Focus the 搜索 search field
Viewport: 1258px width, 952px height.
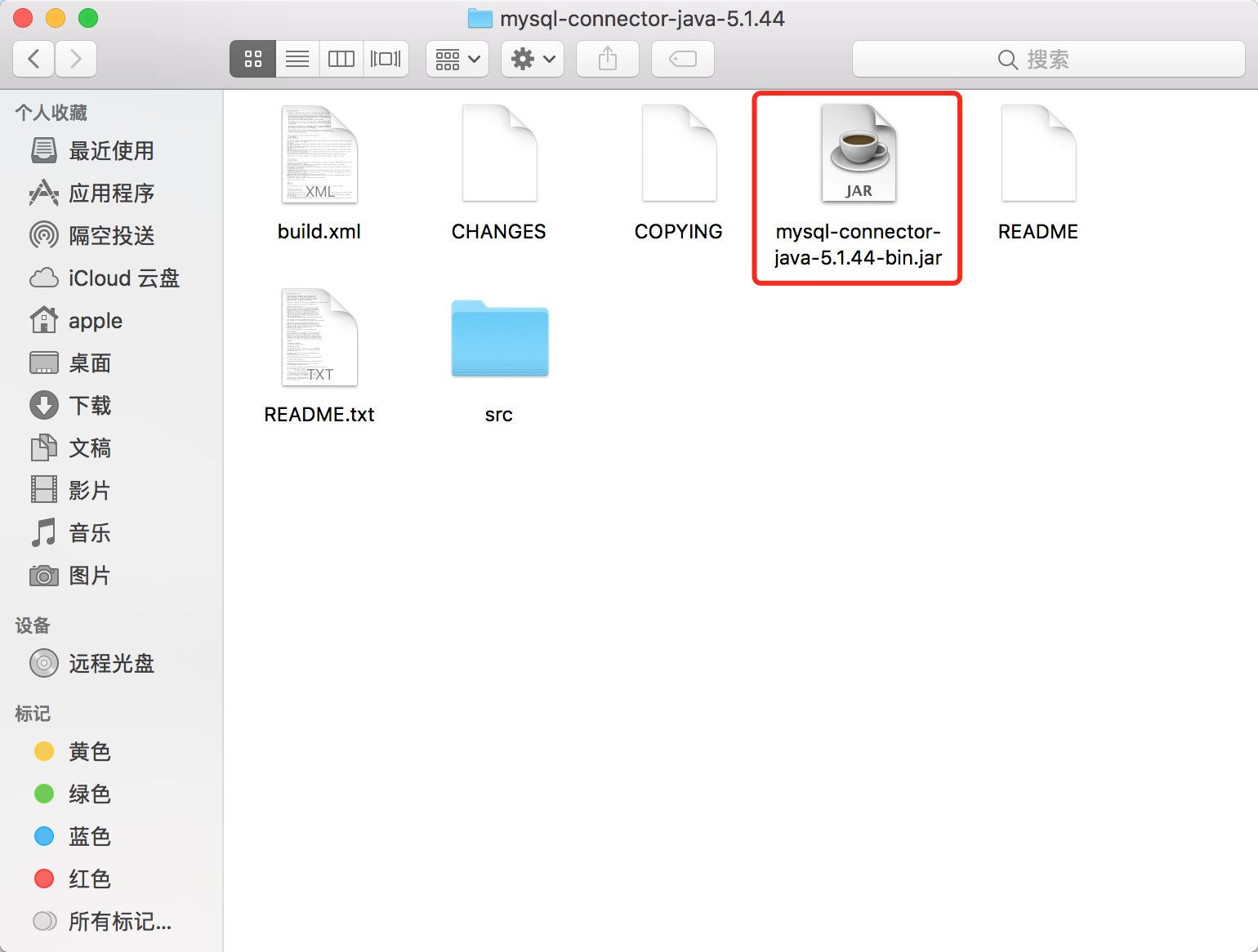click(1049, 59)
